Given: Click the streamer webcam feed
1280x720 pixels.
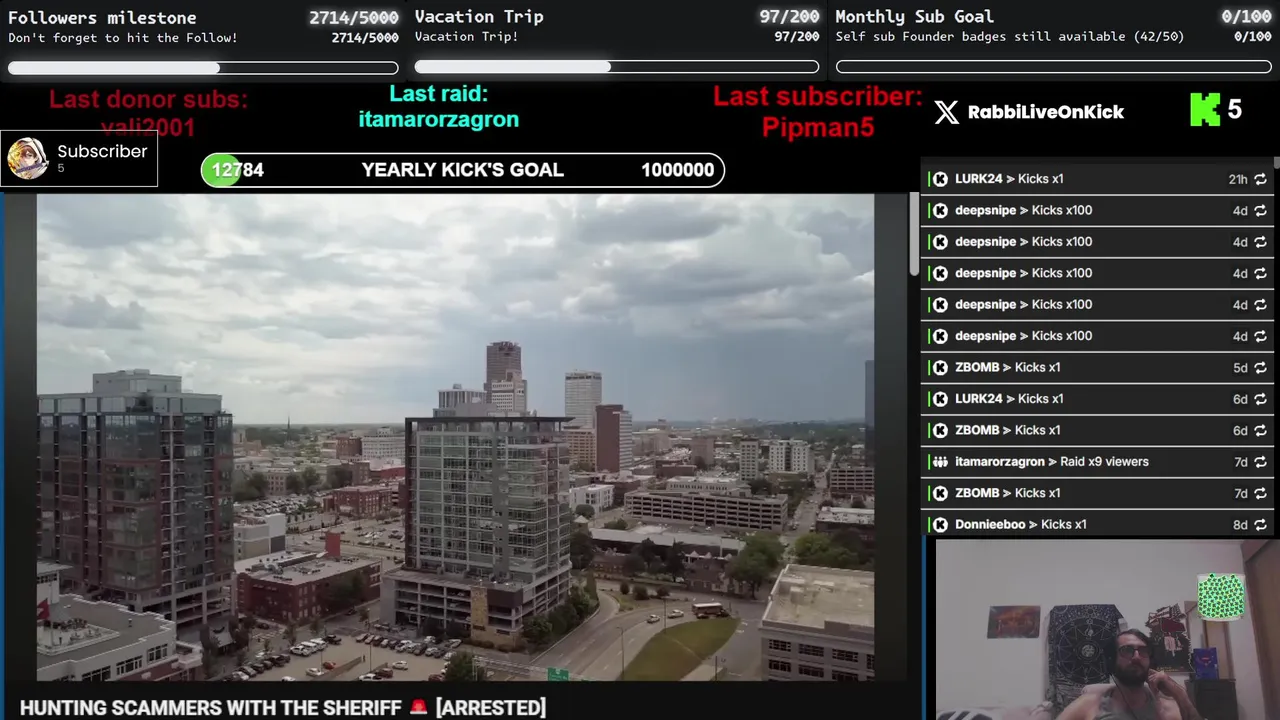Looking at the screenshot, I should (1106, 630).
